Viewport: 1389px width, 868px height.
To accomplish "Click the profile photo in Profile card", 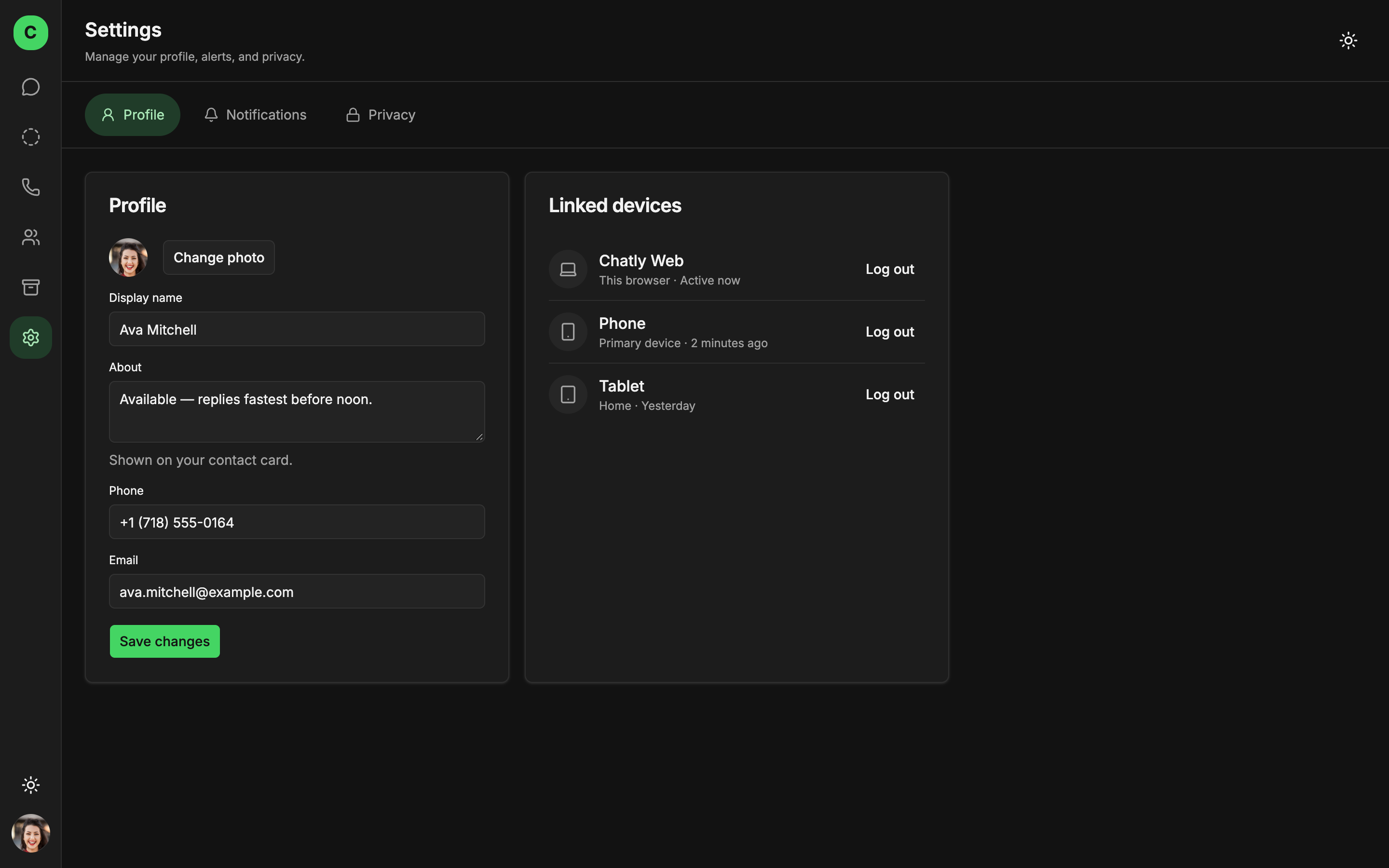I will (128, 257).
